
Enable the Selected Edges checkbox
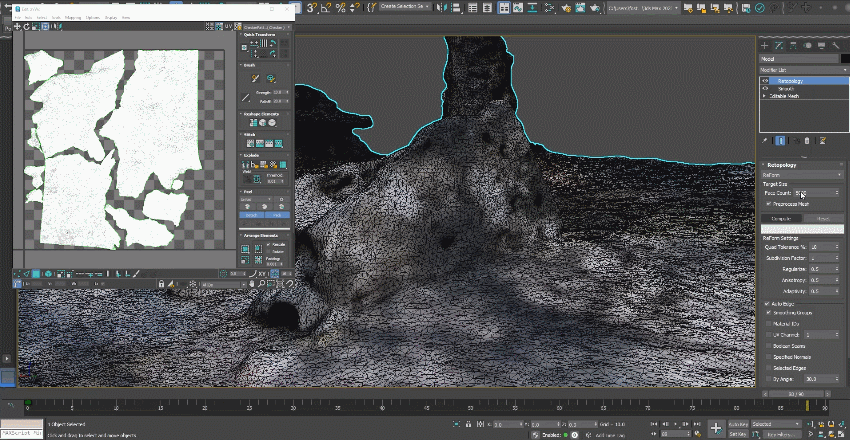pyautogui.click(x=768, y=368)
